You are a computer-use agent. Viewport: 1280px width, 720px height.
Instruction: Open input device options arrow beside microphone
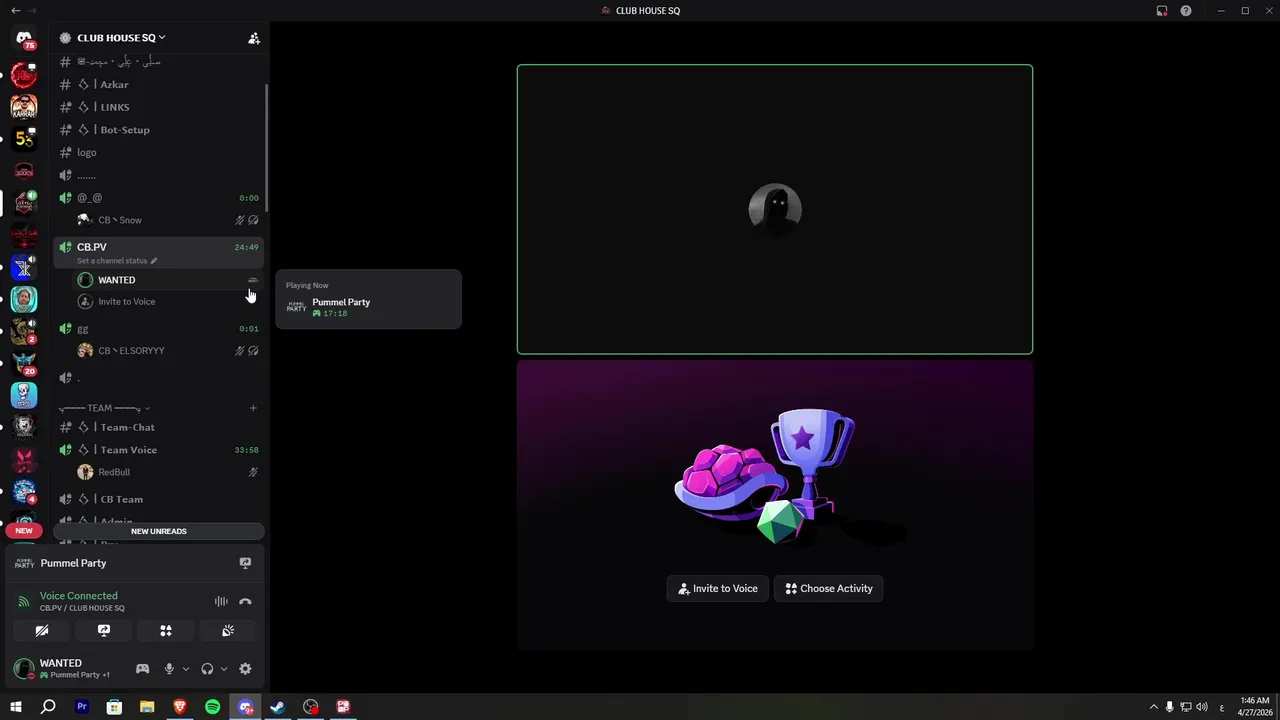coord(185,669)
